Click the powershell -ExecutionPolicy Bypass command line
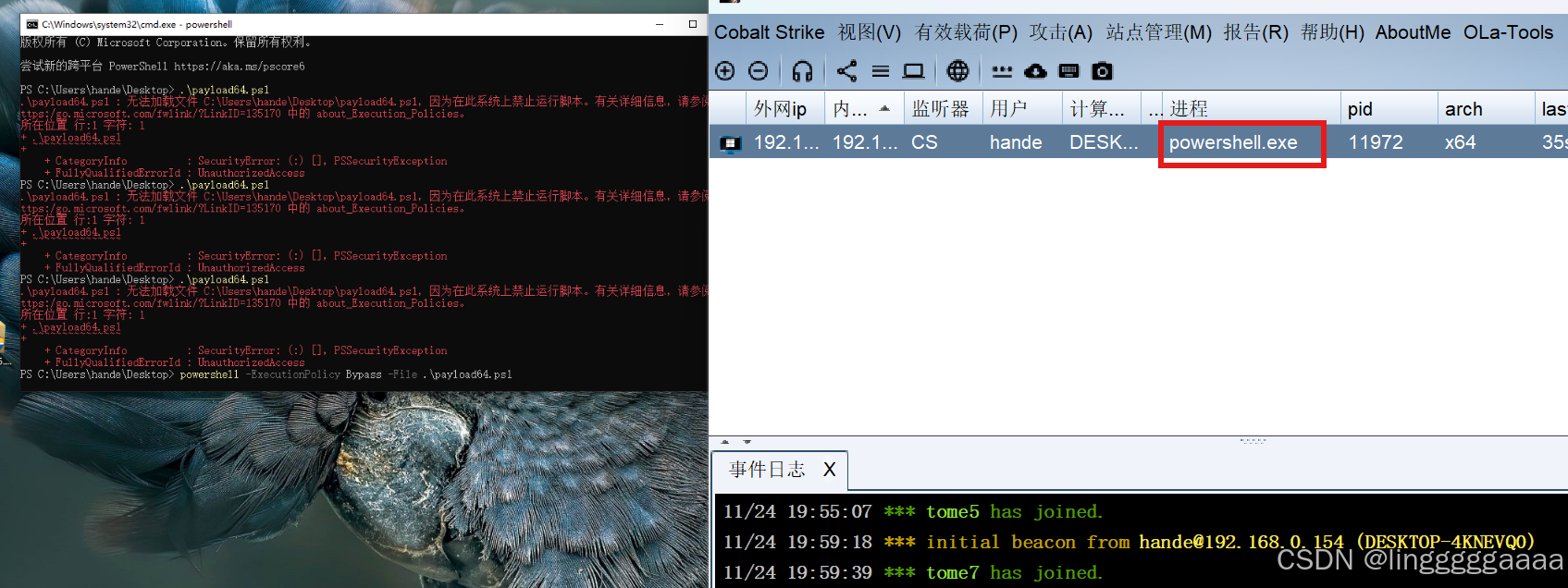The width and height of the screenshot is (1568, 588). (346, 374)
